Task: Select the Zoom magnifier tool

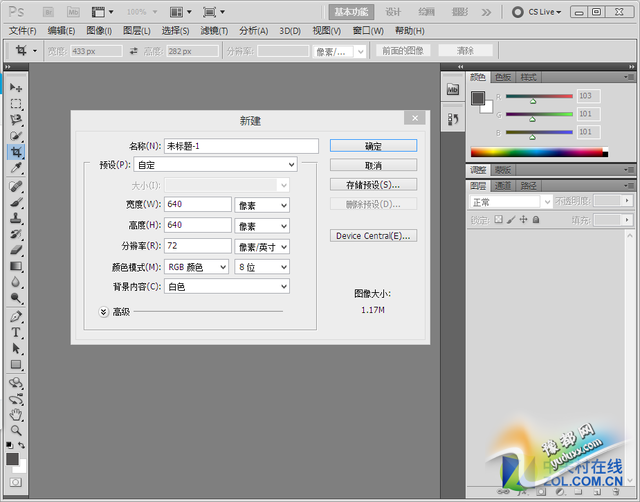Action: pos(16,430)
